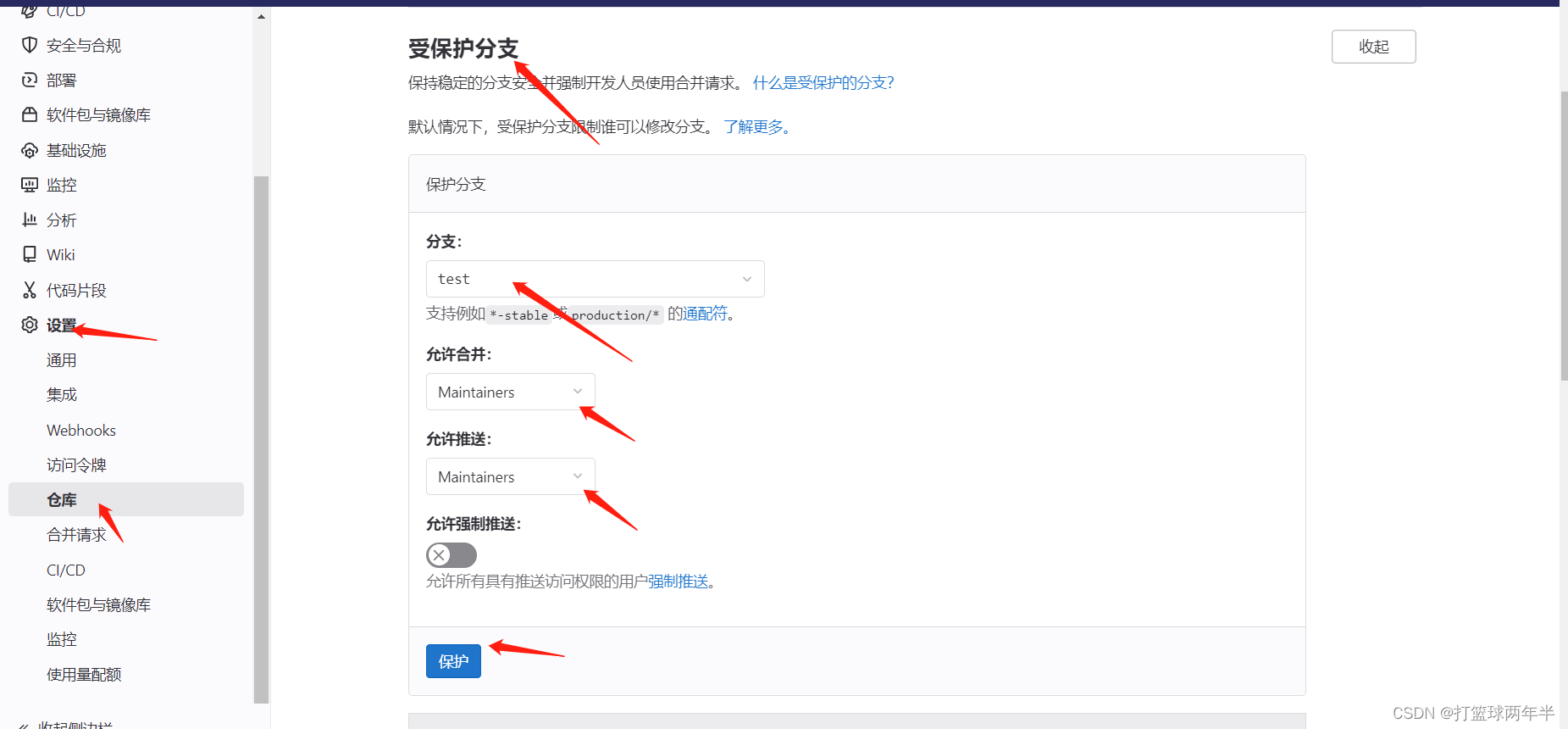
Task: Click the shield icon beside 安全与合规
Action: [x=30, y=45]
